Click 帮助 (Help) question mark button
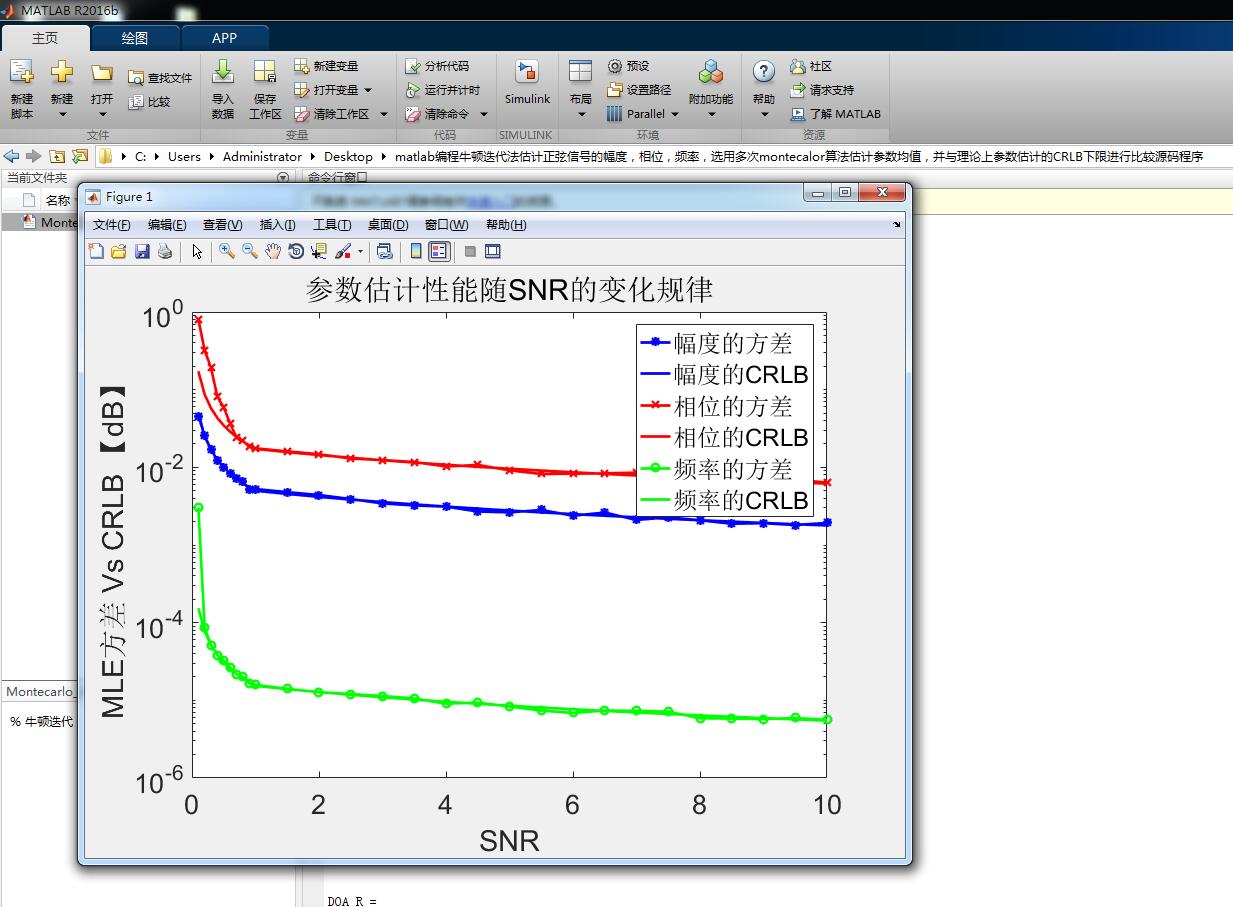The width and height of the screenshot is (1233, 907). (x=764, y=72)
